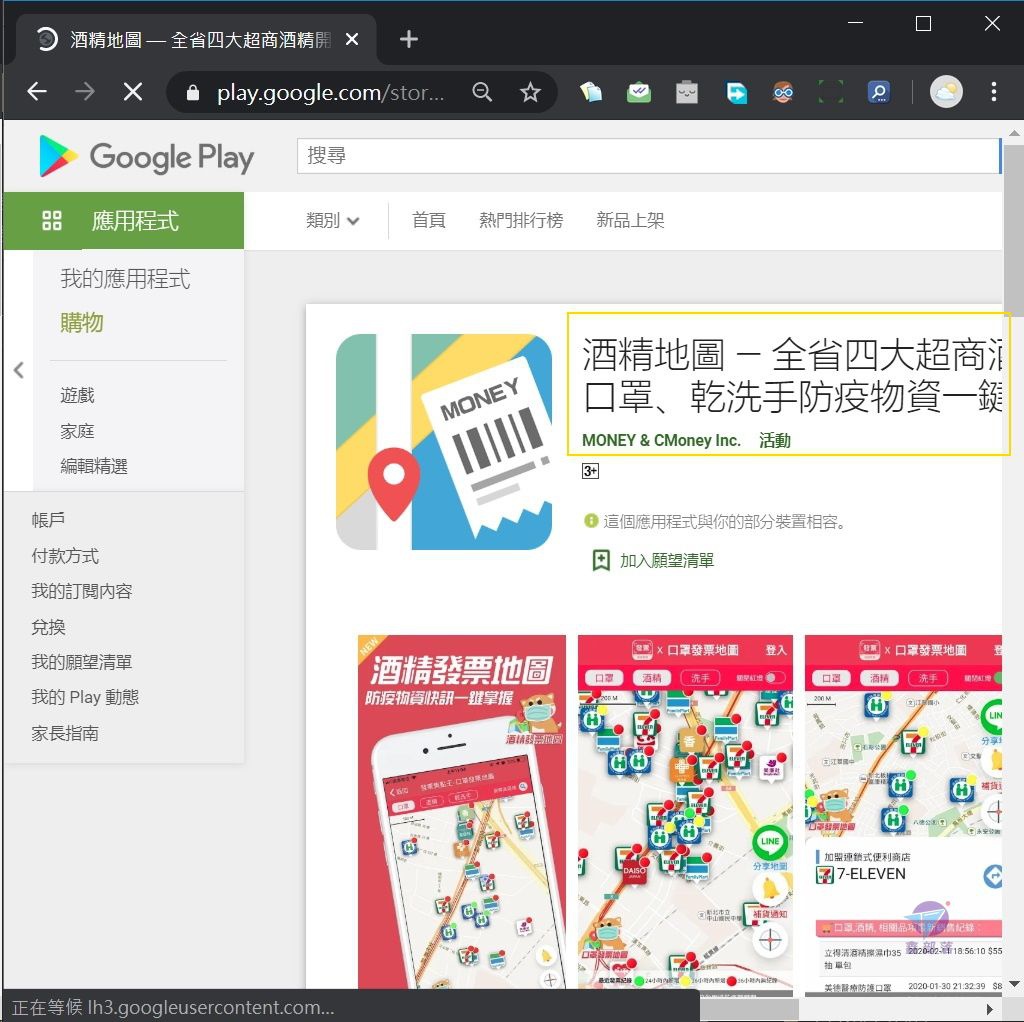
Task: Open developer MONEY & CMoney Inc. link
Action: pyautogui.click(x=661, y=440)
